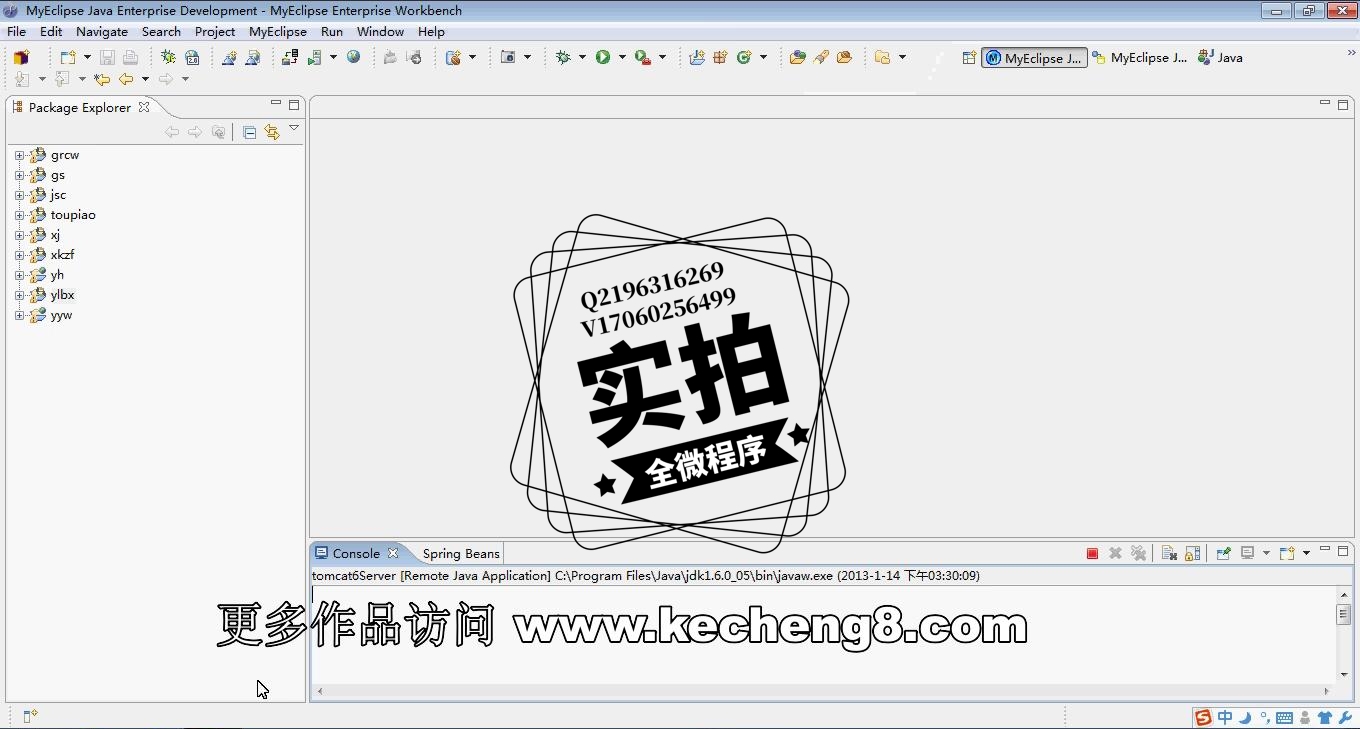Screen dimensions: 1360x729
Task: Click the console vertical scrollbar thumb
Action: pyautogui.click(x=1343, y=613)
